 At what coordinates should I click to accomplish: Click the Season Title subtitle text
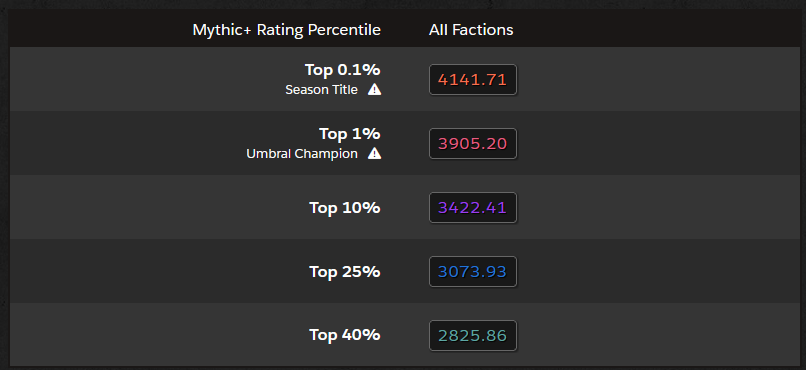[x=321, y=90]
